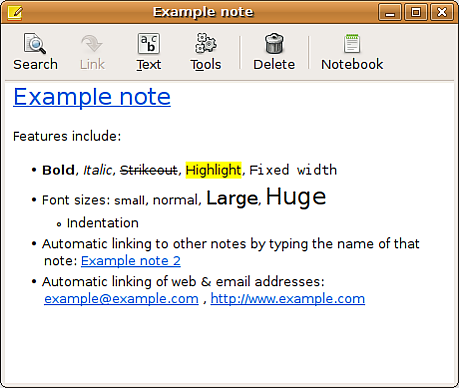
Task: Follow the 'Example note 2' link
Action: point(131,261)
